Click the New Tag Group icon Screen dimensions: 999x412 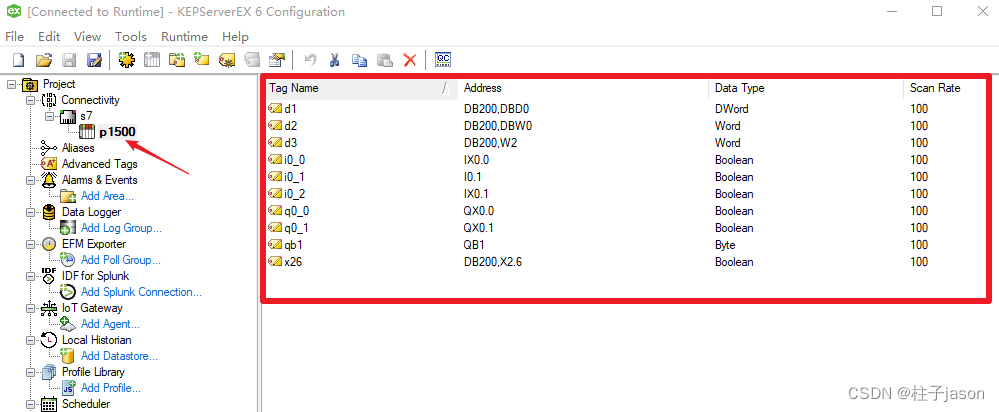click(176, 60)
